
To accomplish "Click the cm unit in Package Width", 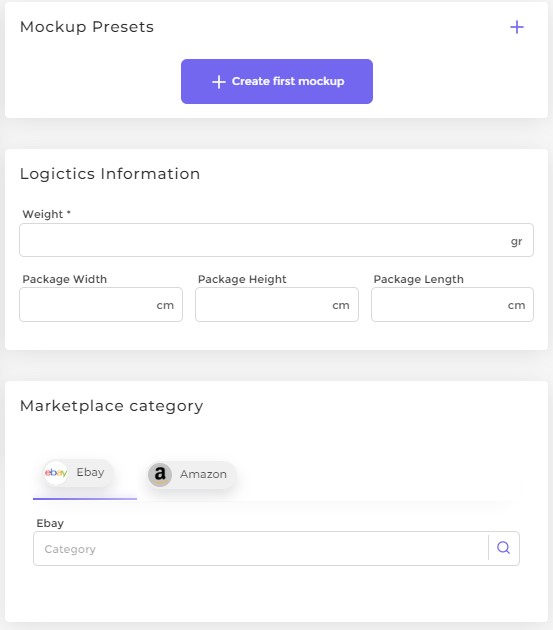I will [165, 305].
